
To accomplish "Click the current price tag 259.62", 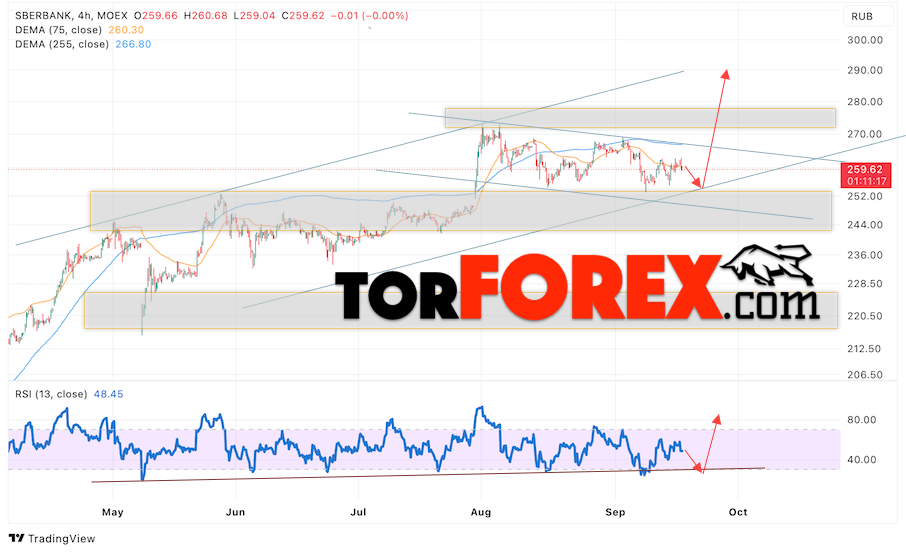I will click(864, 169).
